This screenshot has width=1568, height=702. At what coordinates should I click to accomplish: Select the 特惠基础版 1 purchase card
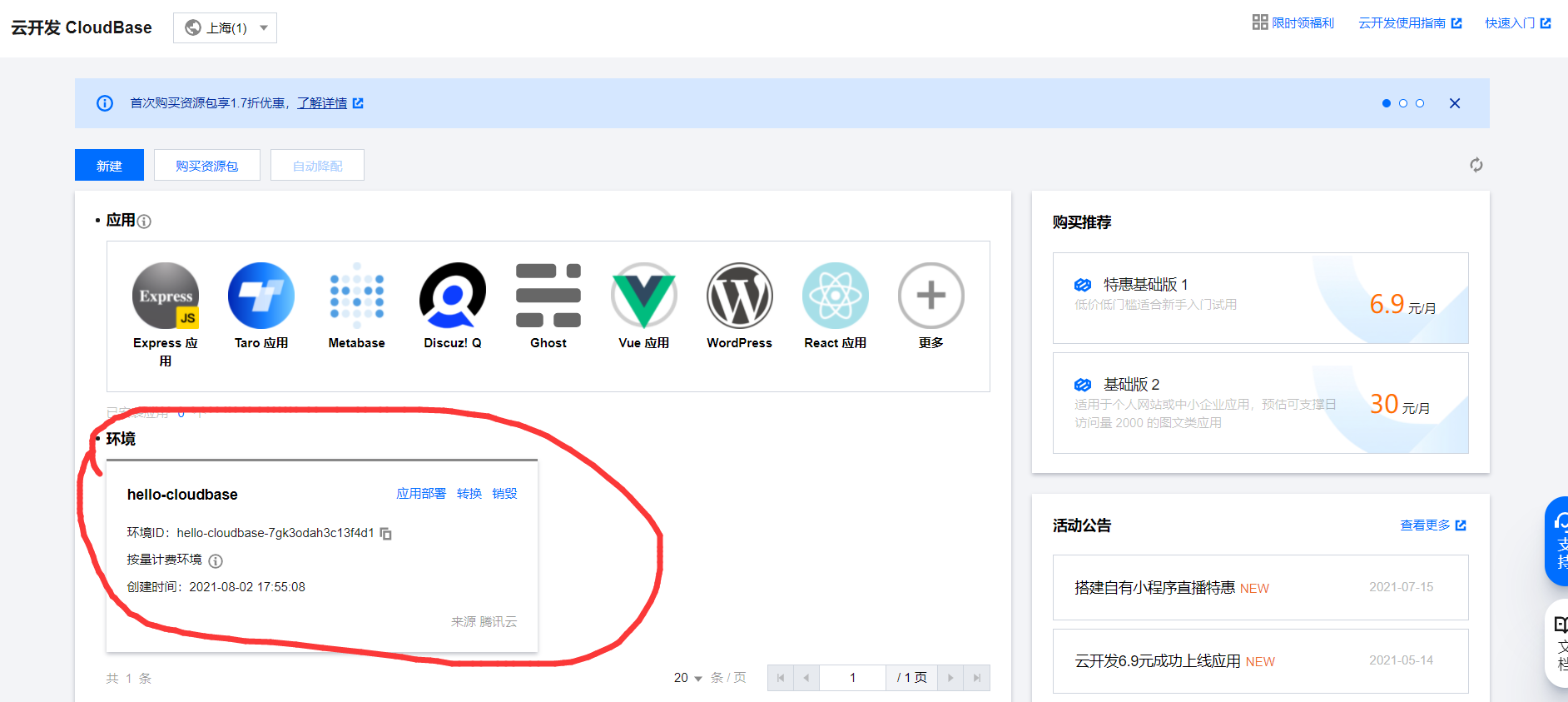point(1261,298)
